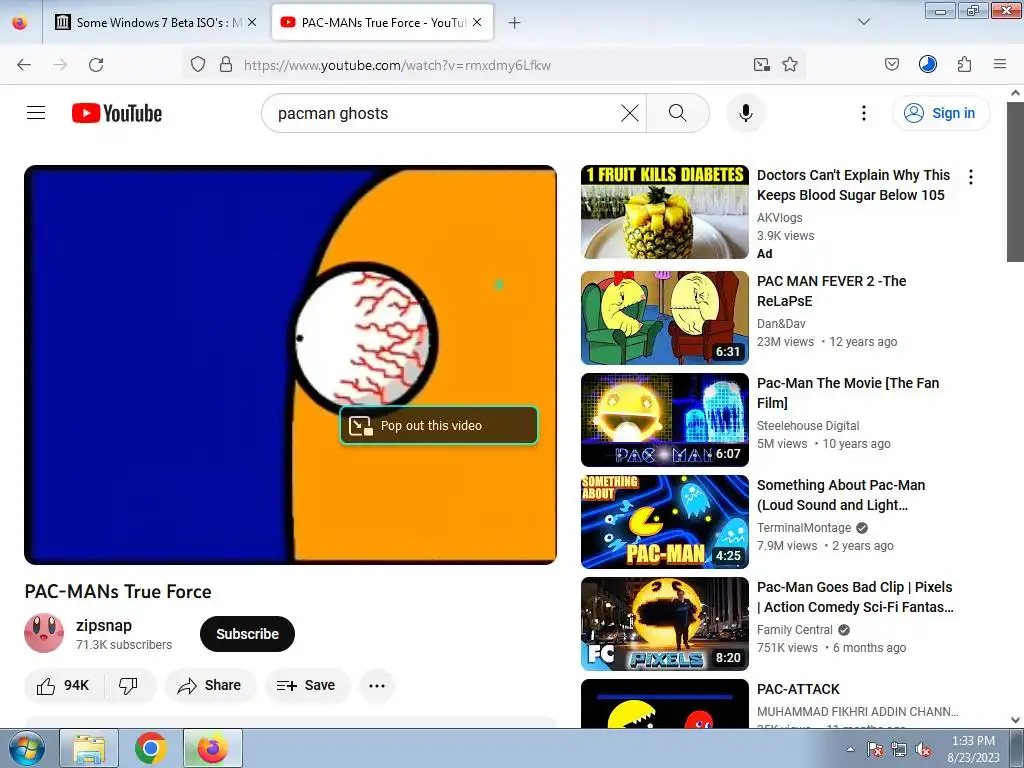This screenshot has height=768, width=1024.
Task: Open the zipsnap channel avatar
Action: [x=44, y=633]
